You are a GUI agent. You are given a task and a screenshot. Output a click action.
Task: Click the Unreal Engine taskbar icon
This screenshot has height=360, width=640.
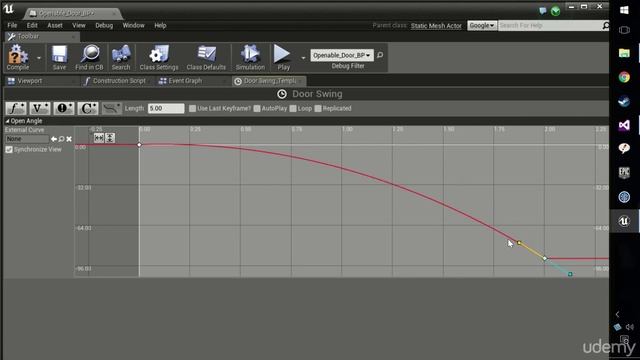[x=624, y=221]
